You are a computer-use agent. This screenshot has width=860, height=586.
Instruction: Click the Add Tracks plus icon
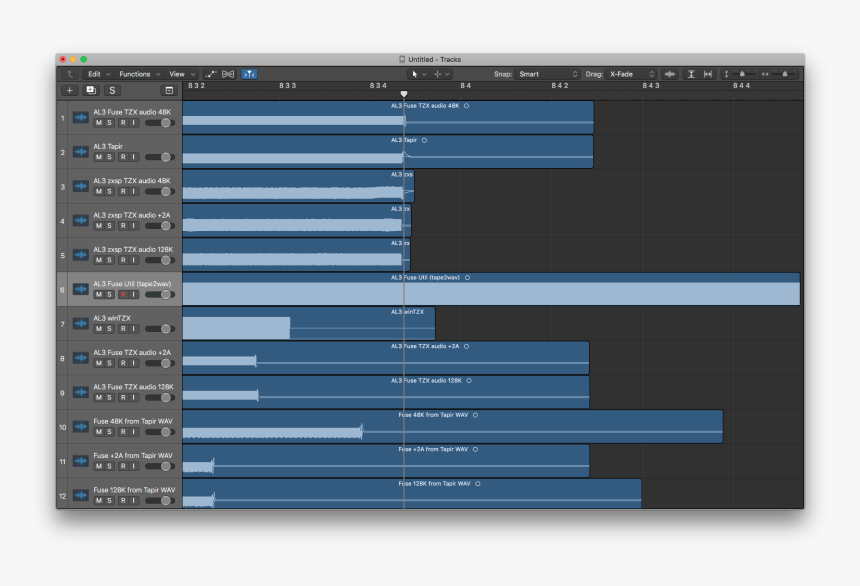(x=69, y=90)
